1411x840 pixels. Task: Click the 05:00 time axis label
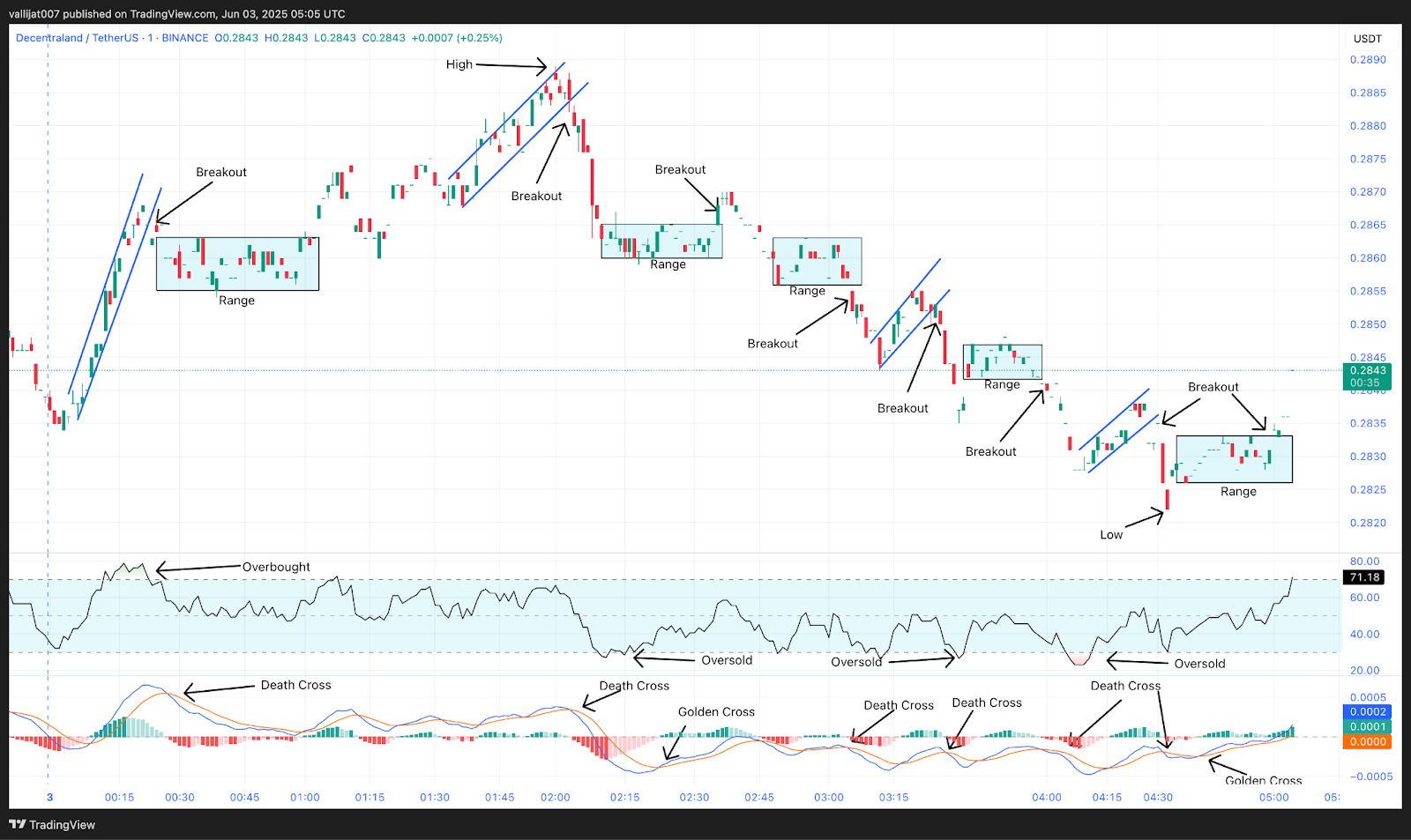pos(1274,798)
